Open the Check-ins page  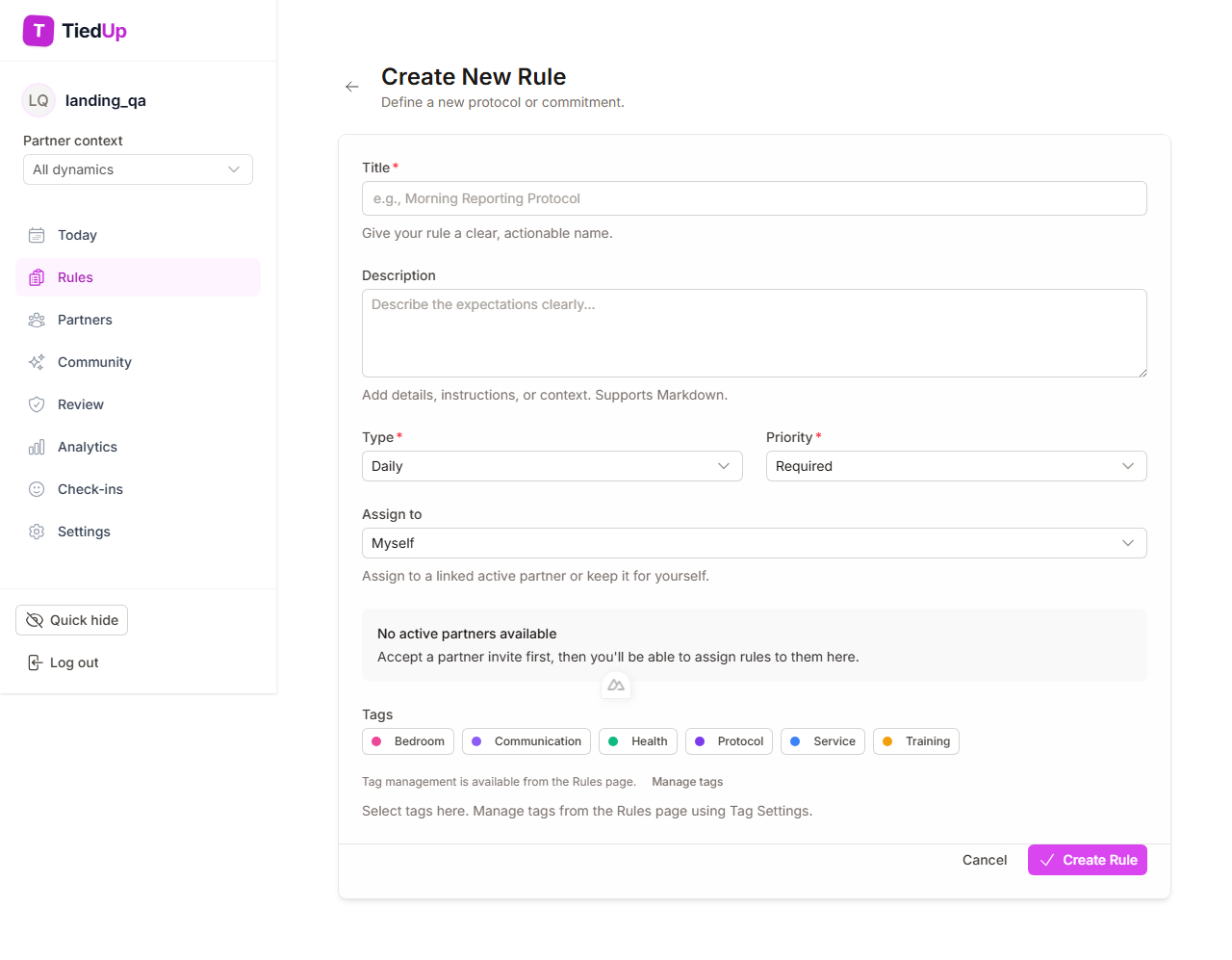[x=90, y=489]
